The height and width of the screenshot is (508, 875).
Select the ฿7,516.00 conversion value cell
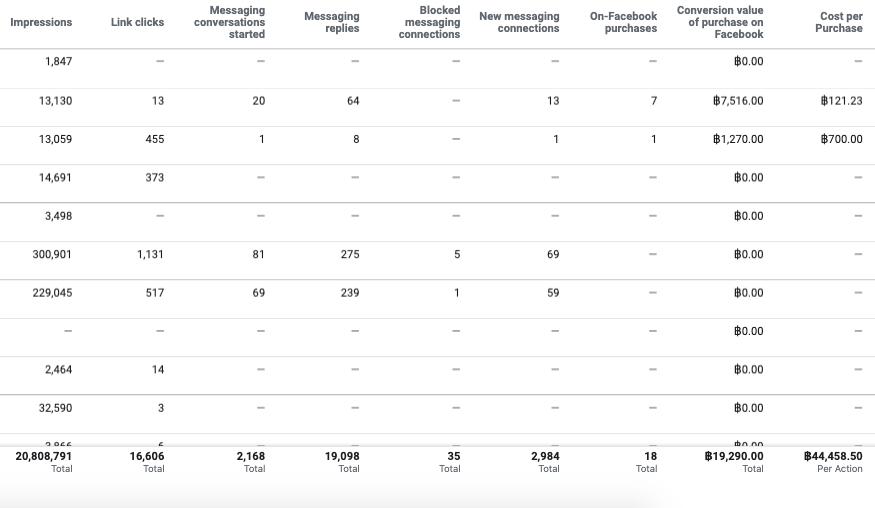(x=738, y=101)
